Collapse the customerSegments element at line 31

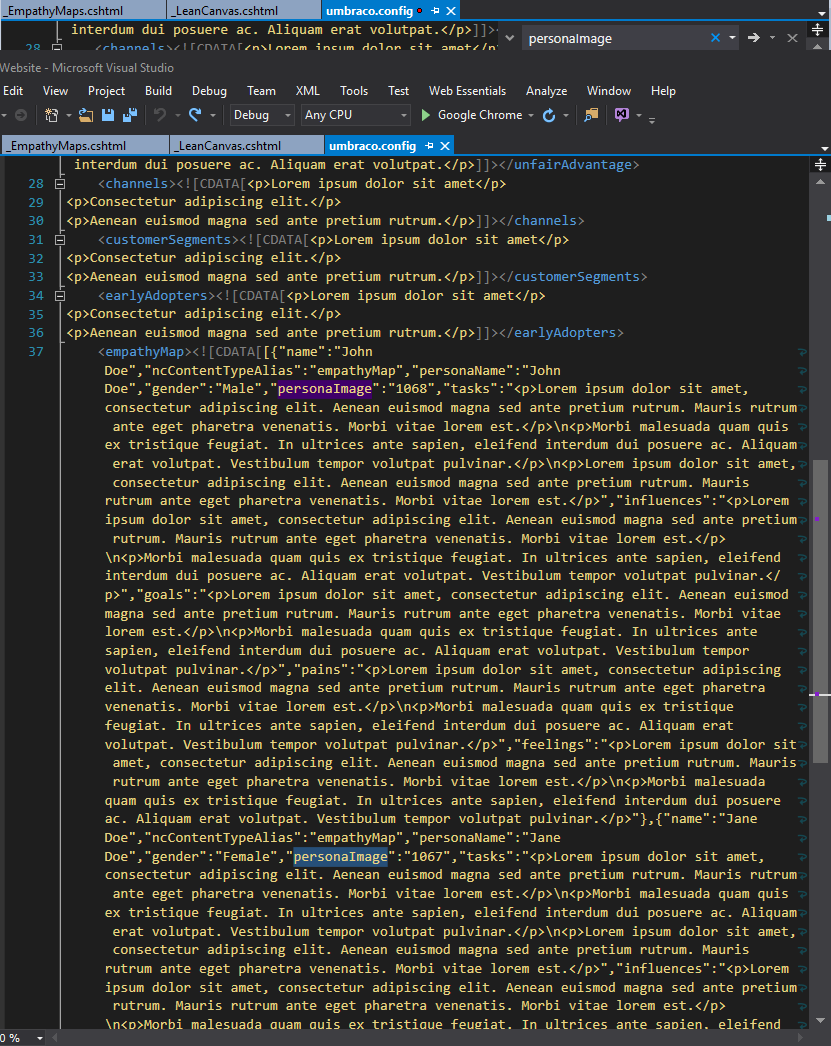(59, 239)
